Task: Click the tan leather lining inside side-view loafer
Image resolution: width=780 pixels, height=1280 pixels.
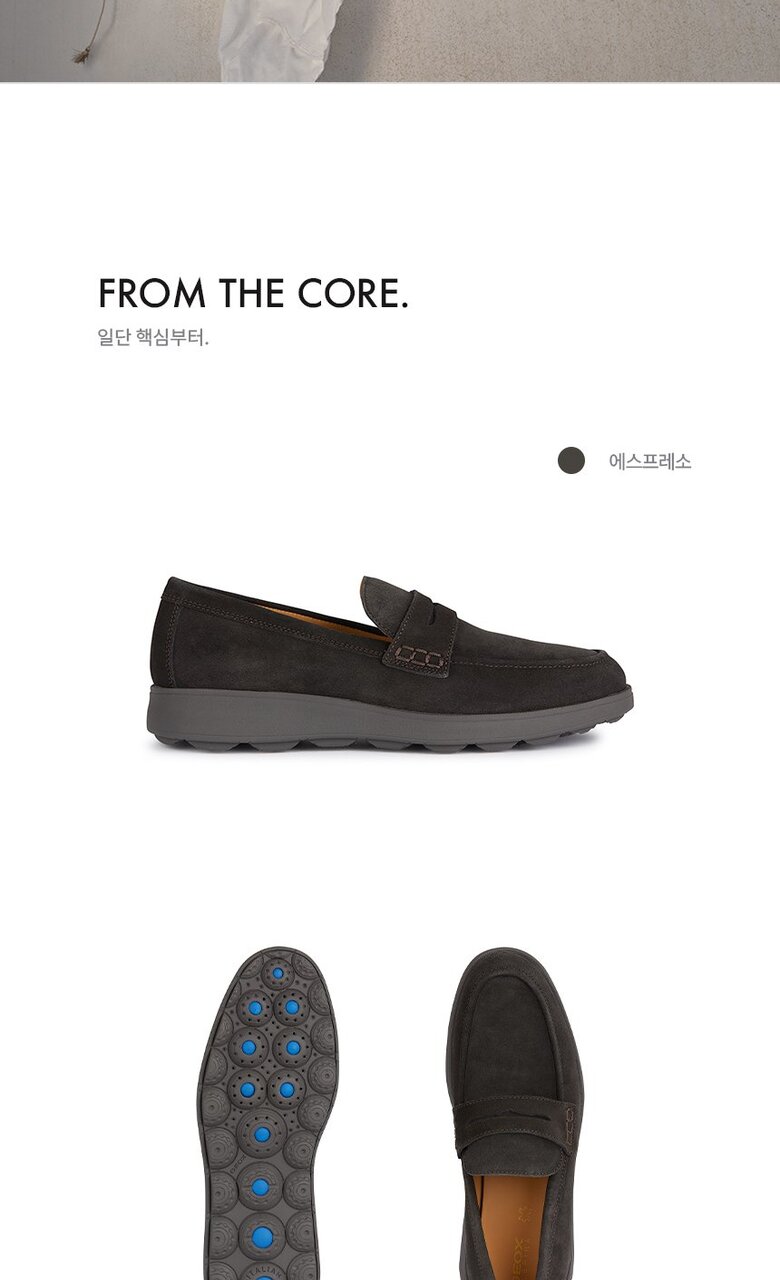Action: pyautogui.click(x=318, y=621)
